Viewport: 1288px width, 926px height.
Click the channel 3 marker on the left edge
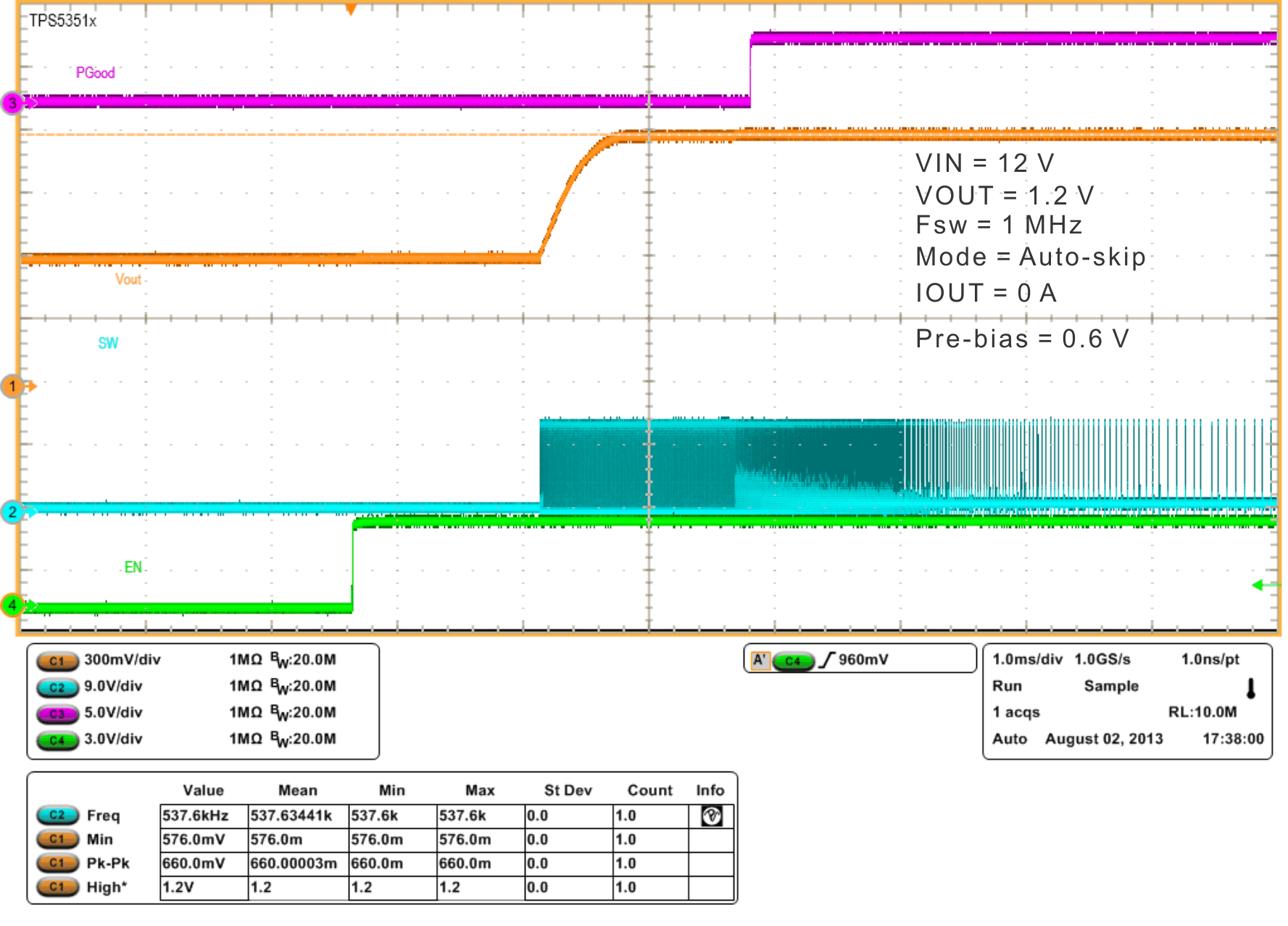12,102
